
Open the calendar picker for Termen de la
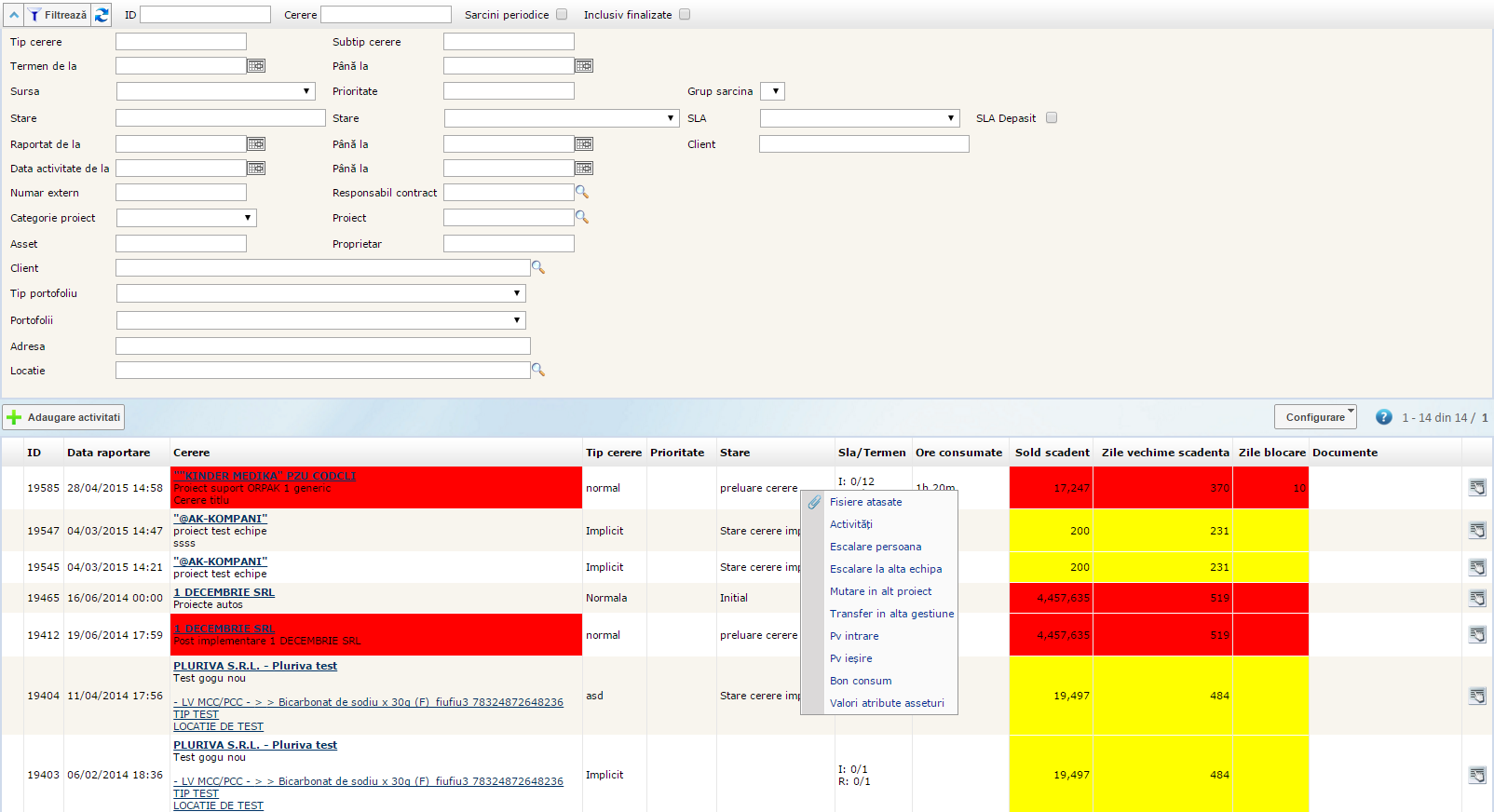256,66
